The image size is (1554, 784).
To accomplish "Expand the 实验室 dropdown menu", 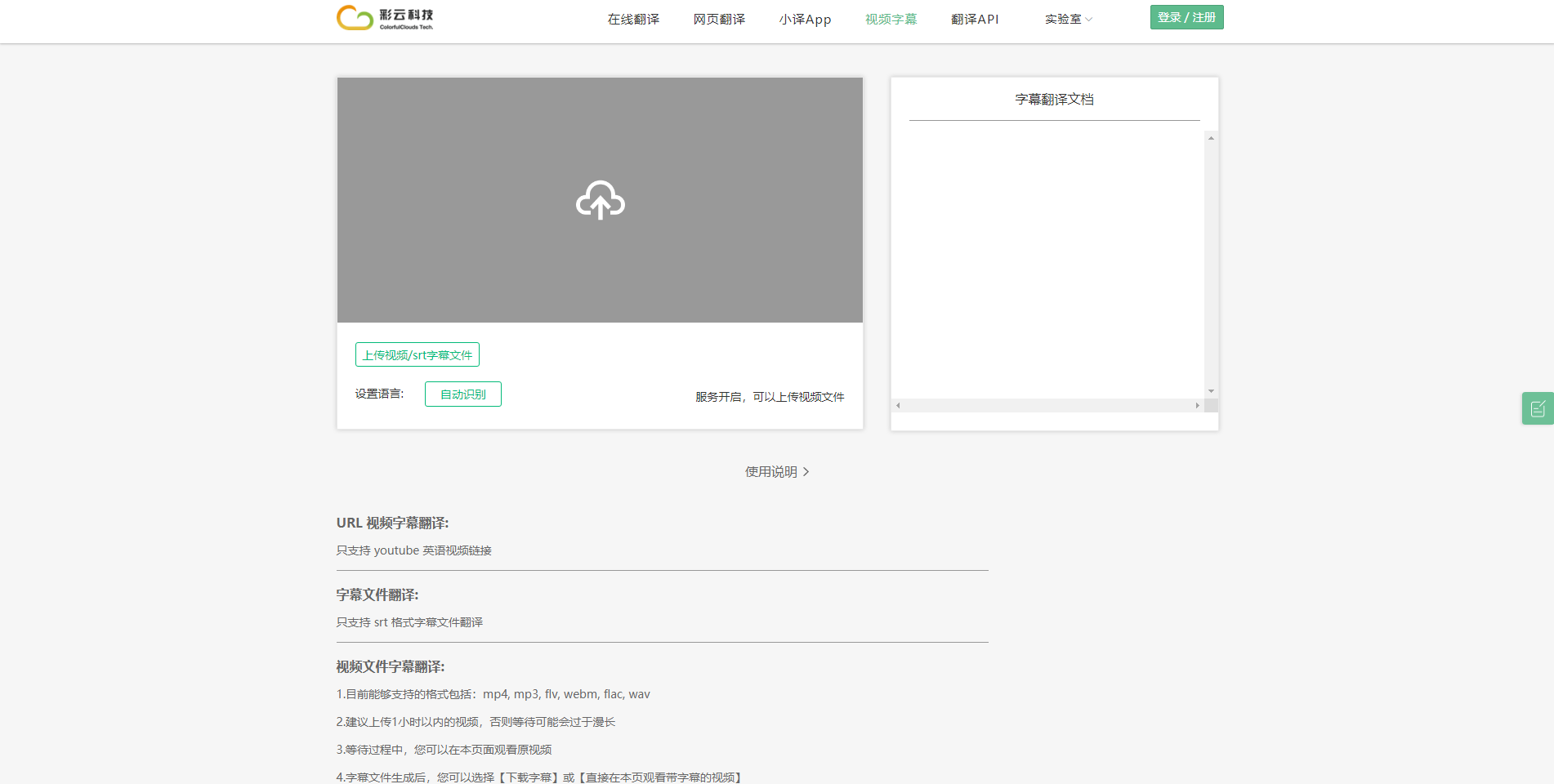I will [1068, 19].
